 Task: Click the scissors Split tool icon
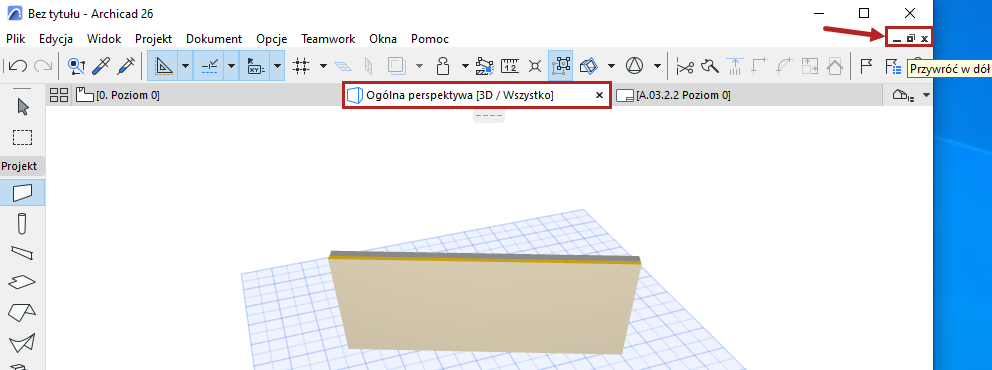click(x=685, y=65)
